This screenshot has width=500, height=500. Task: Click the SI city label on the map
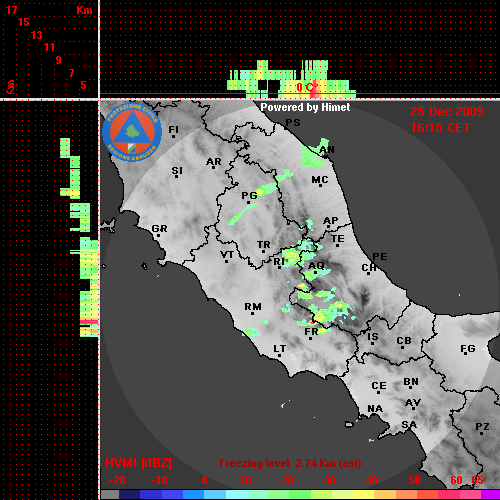177,171
